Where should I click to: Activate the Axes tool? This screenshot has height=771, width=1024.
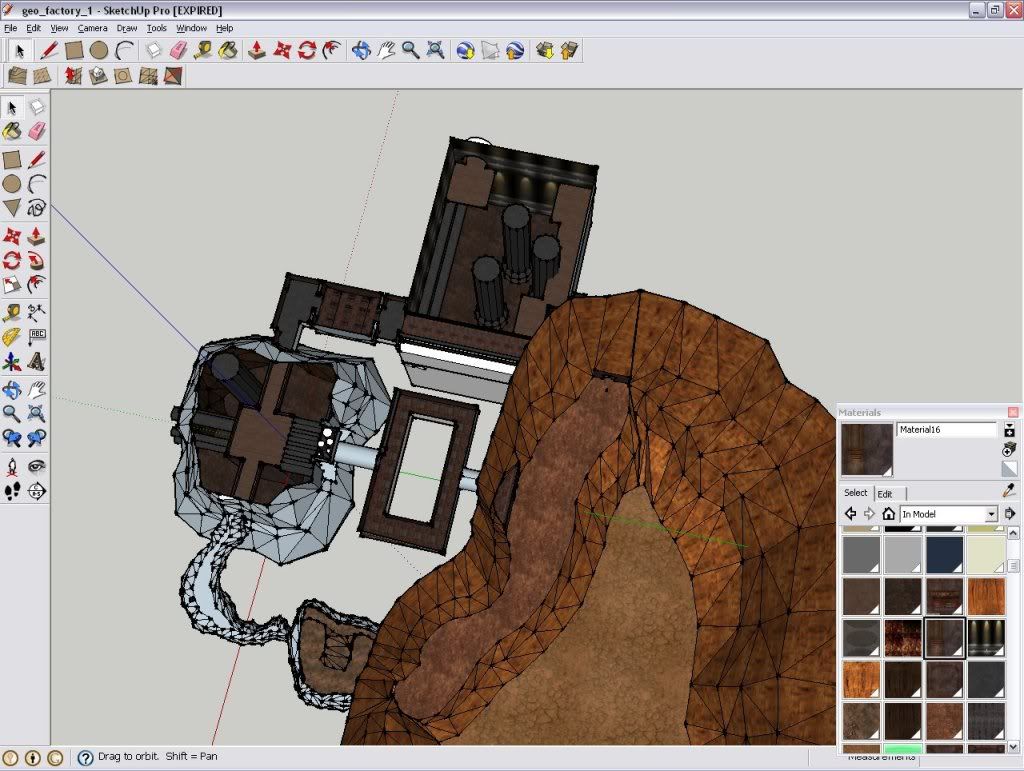pos(12,362)
